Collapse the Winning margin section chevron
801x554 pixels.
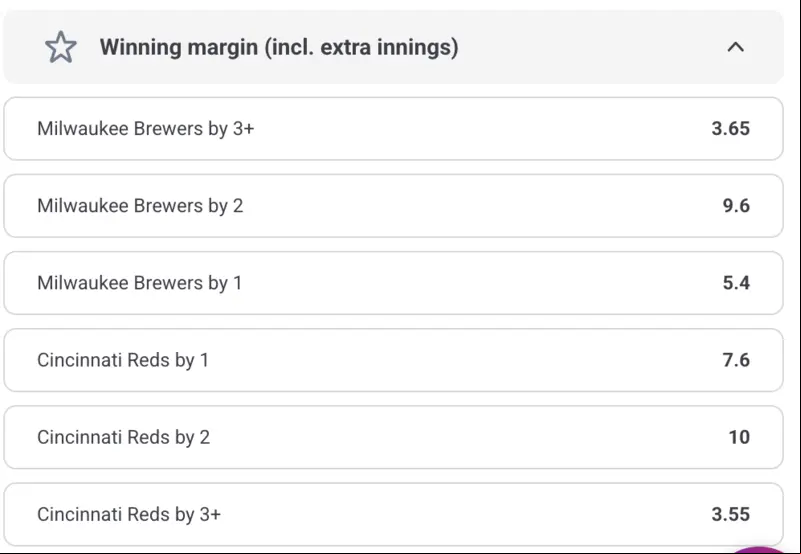[x=735, y=48]
